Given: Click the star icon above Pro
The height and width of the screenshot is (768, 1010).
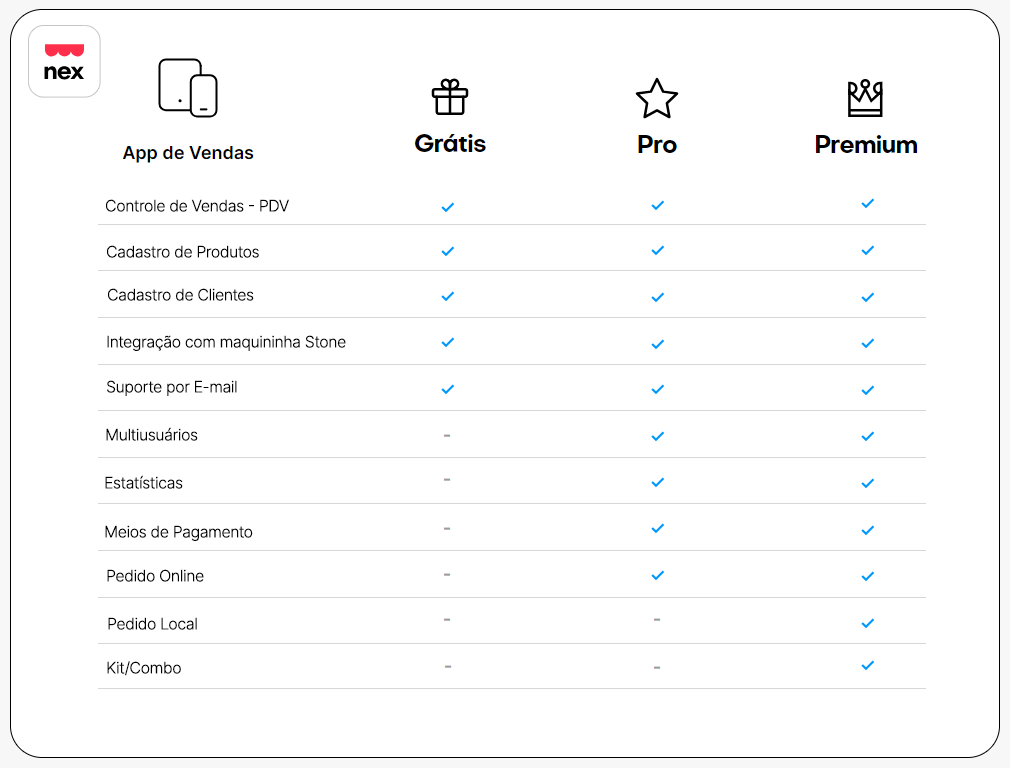Looking at the screenshot, I should 657,99.
